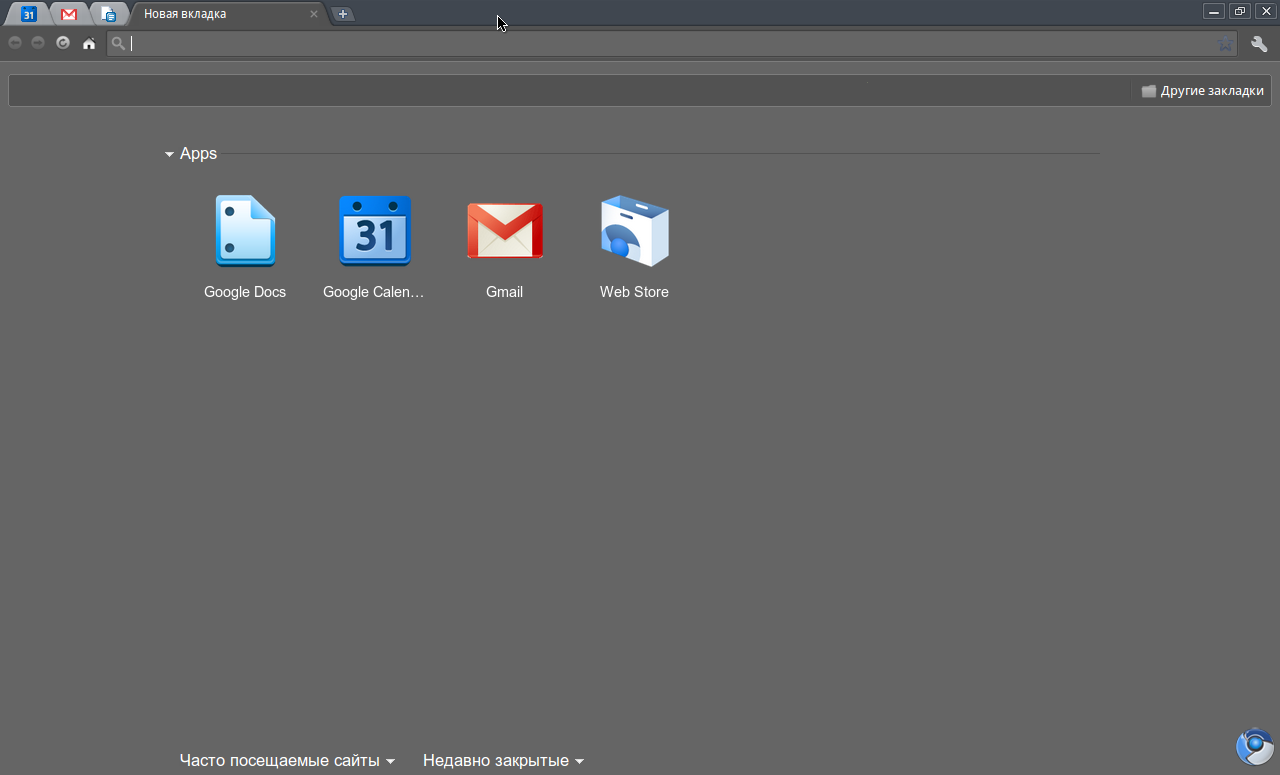Reload the current page

[x=63, y=43]
